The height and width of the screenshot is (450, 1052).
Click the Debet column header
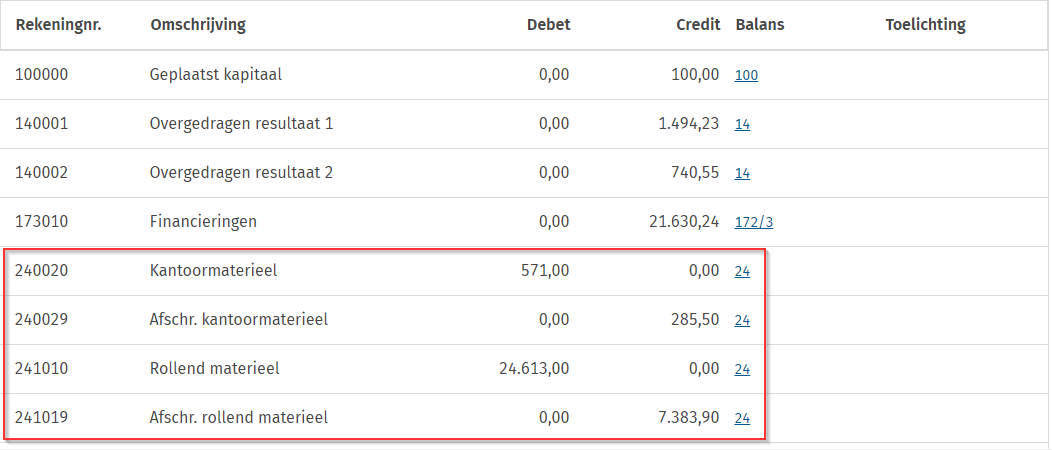(548, 25)
